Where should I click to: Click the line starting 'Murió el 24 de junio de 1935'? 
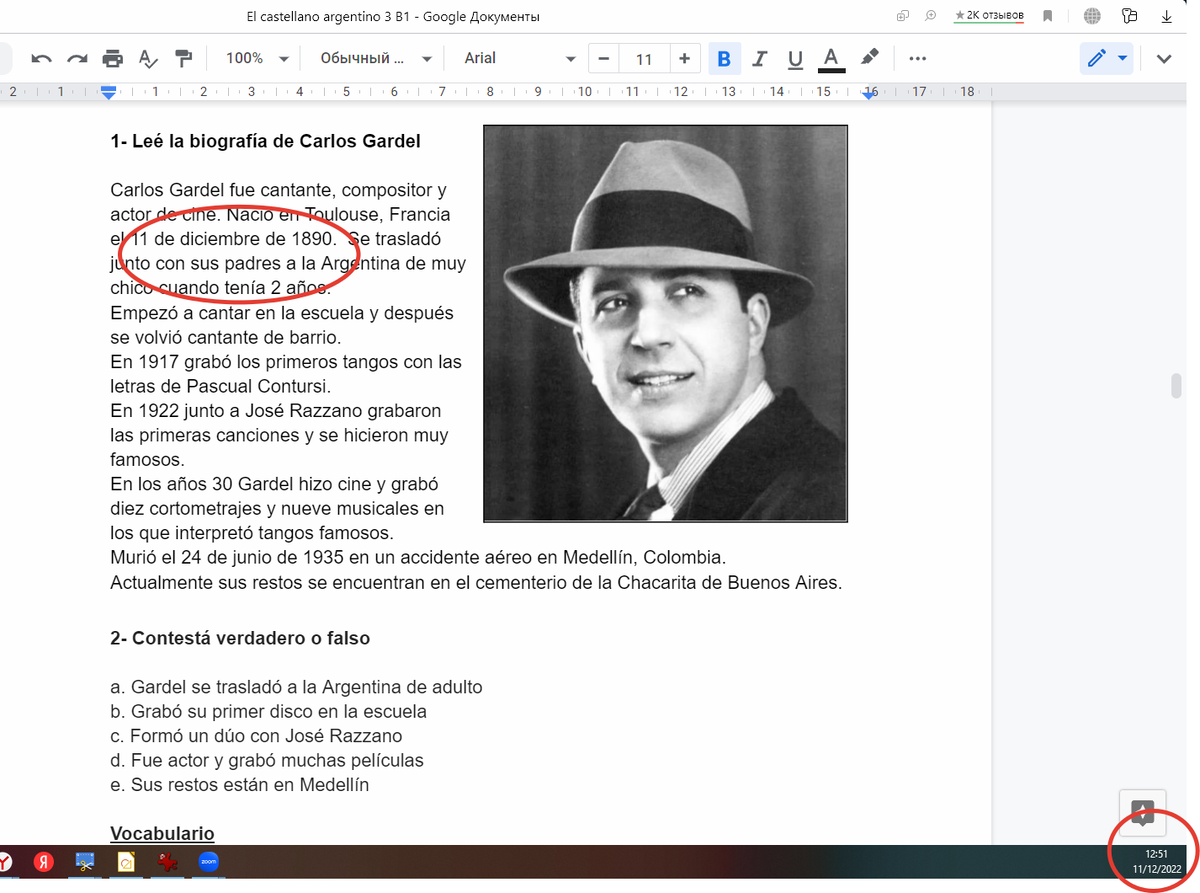point(418,557)
